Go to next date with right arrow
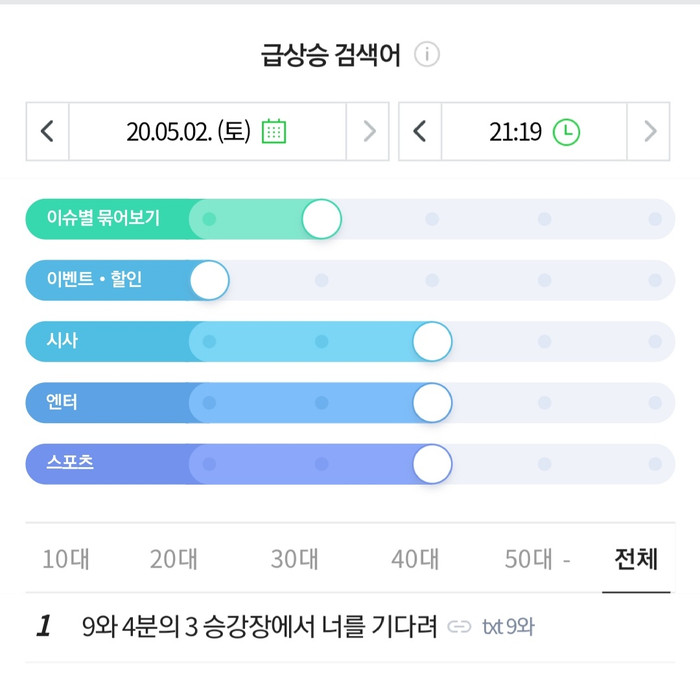This screenshot has width=700, height=677. 368,131
